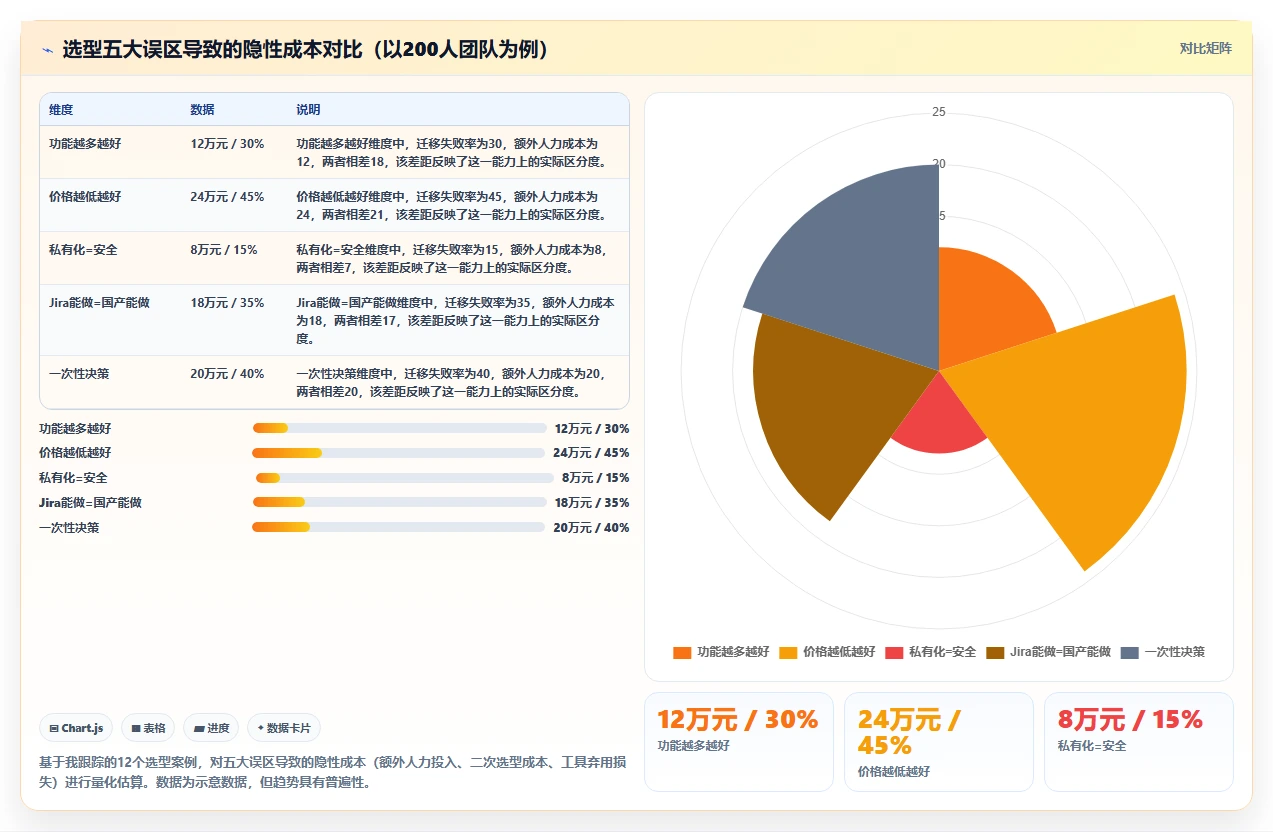
Task: Open the 12万元 / 30% data card
Action: [738, 742]
